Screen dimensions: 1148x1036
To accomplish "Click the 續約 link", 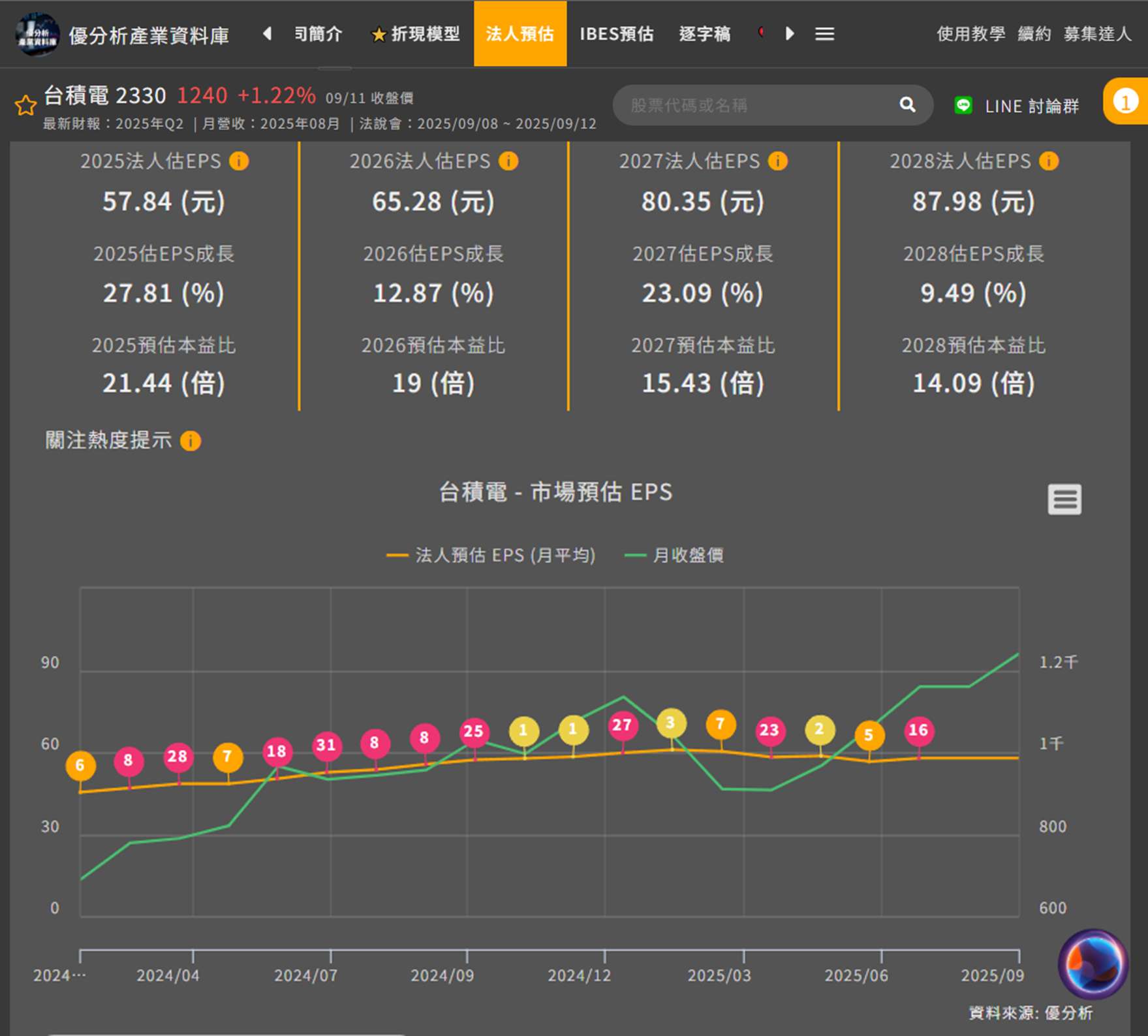I will pyautogui.click(x=1034, y=34).
